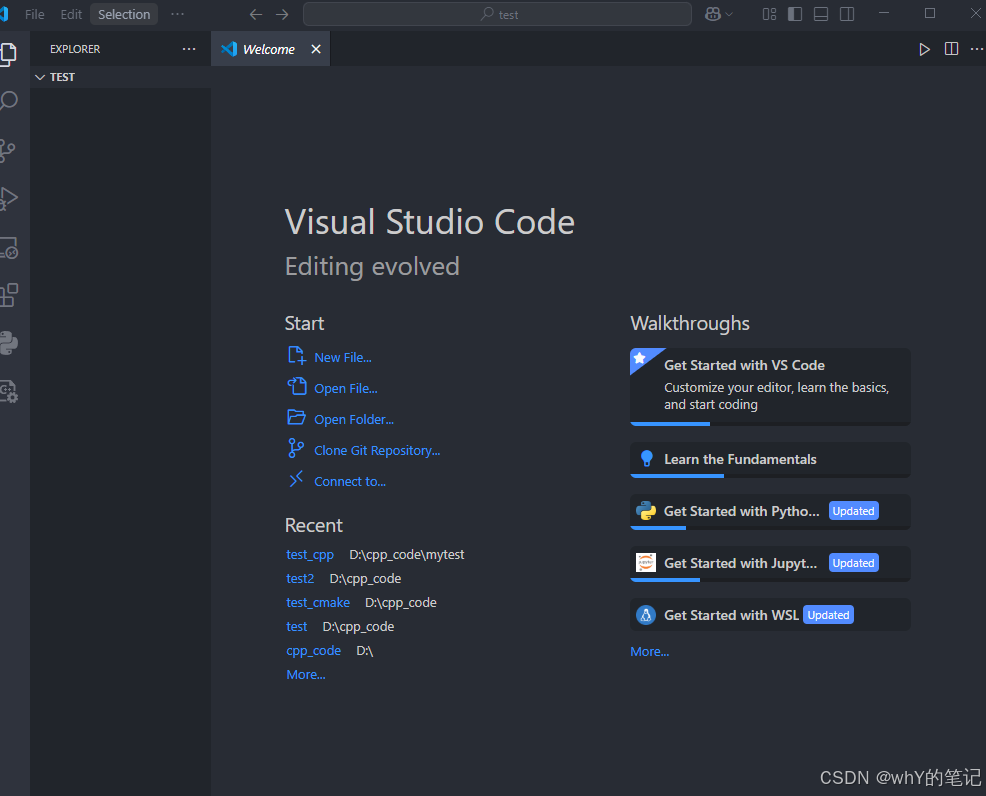Open Run and Debug view
Viewport: 986px width, 796px height.
8,199
